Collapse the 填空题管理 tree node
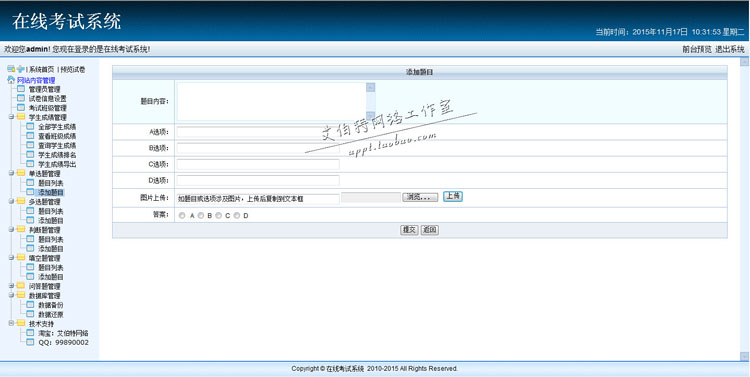The height and width of the screenshot is (377, 750). 11,258
